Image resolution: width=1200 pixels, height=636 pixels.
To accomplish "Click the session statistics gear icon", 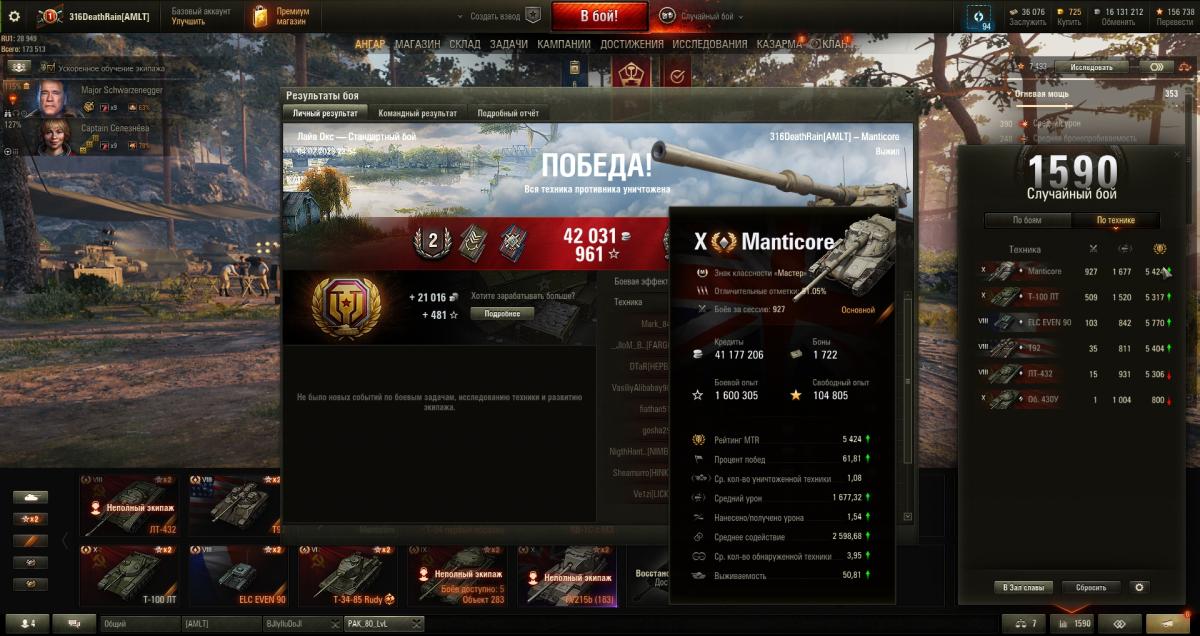I will [x=1138, y=587].
